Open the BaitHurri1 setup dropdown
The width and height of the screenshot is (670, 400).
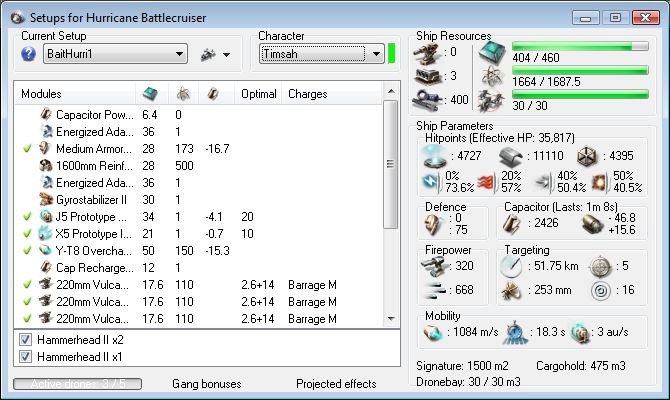tap(115, 54)
